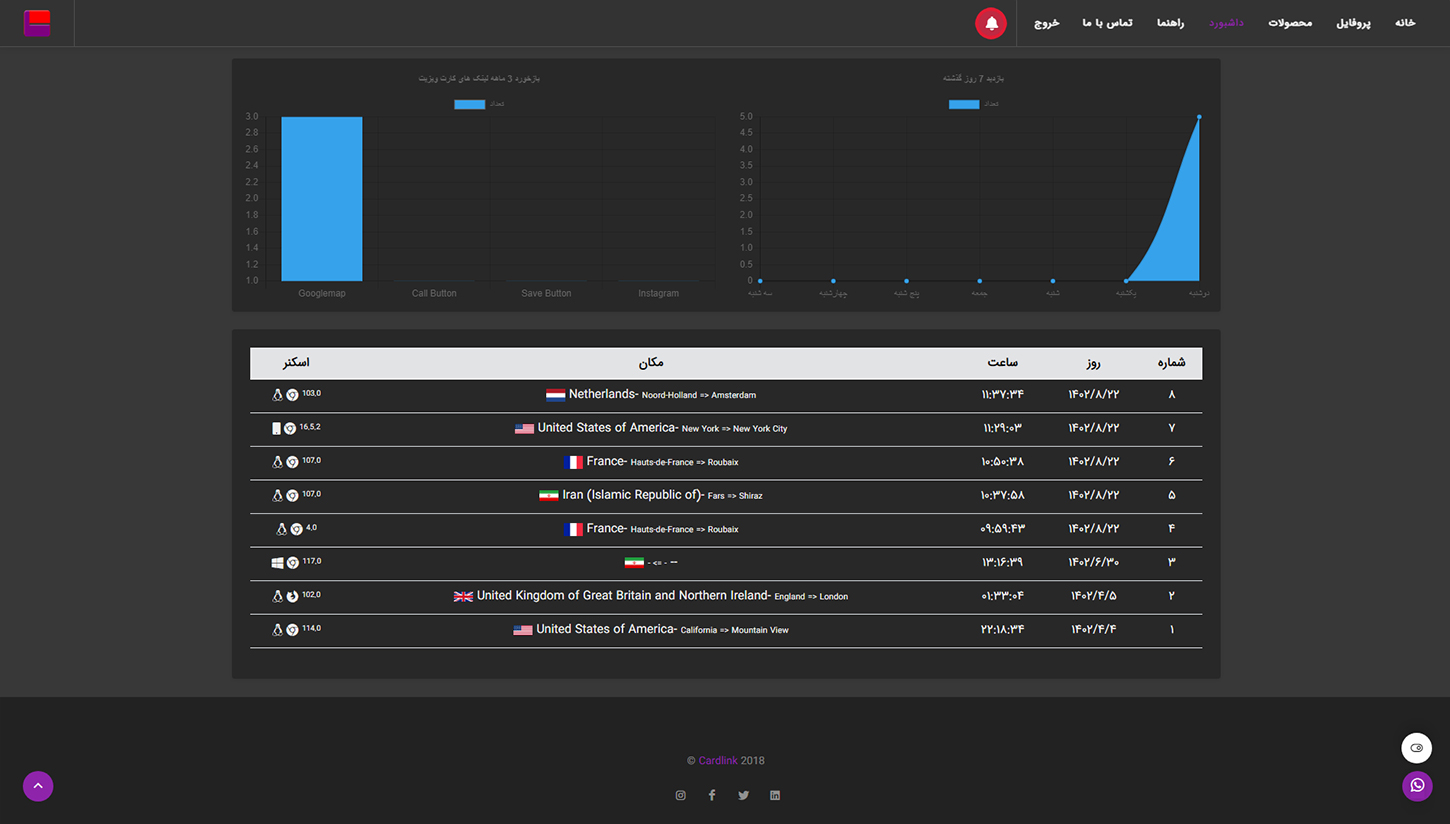
Task: Open Instagram icon in the footer
Action: tap(681, 796)
